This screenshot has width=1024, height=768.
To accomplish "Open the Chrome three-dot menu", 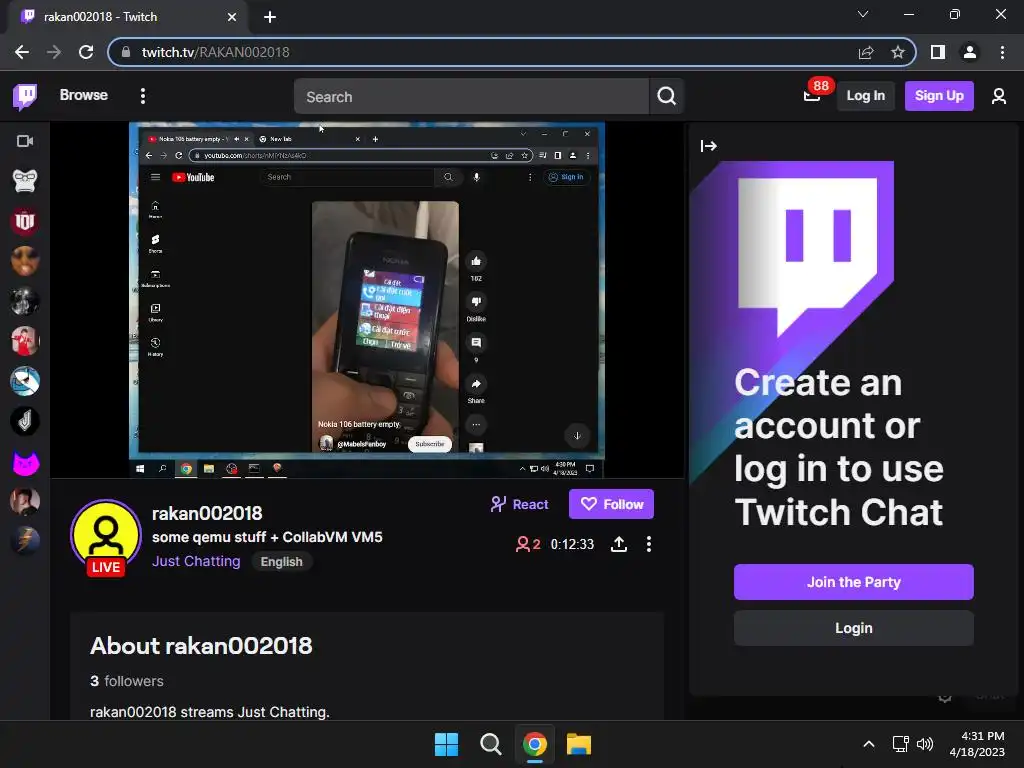I will point(1002,52).
